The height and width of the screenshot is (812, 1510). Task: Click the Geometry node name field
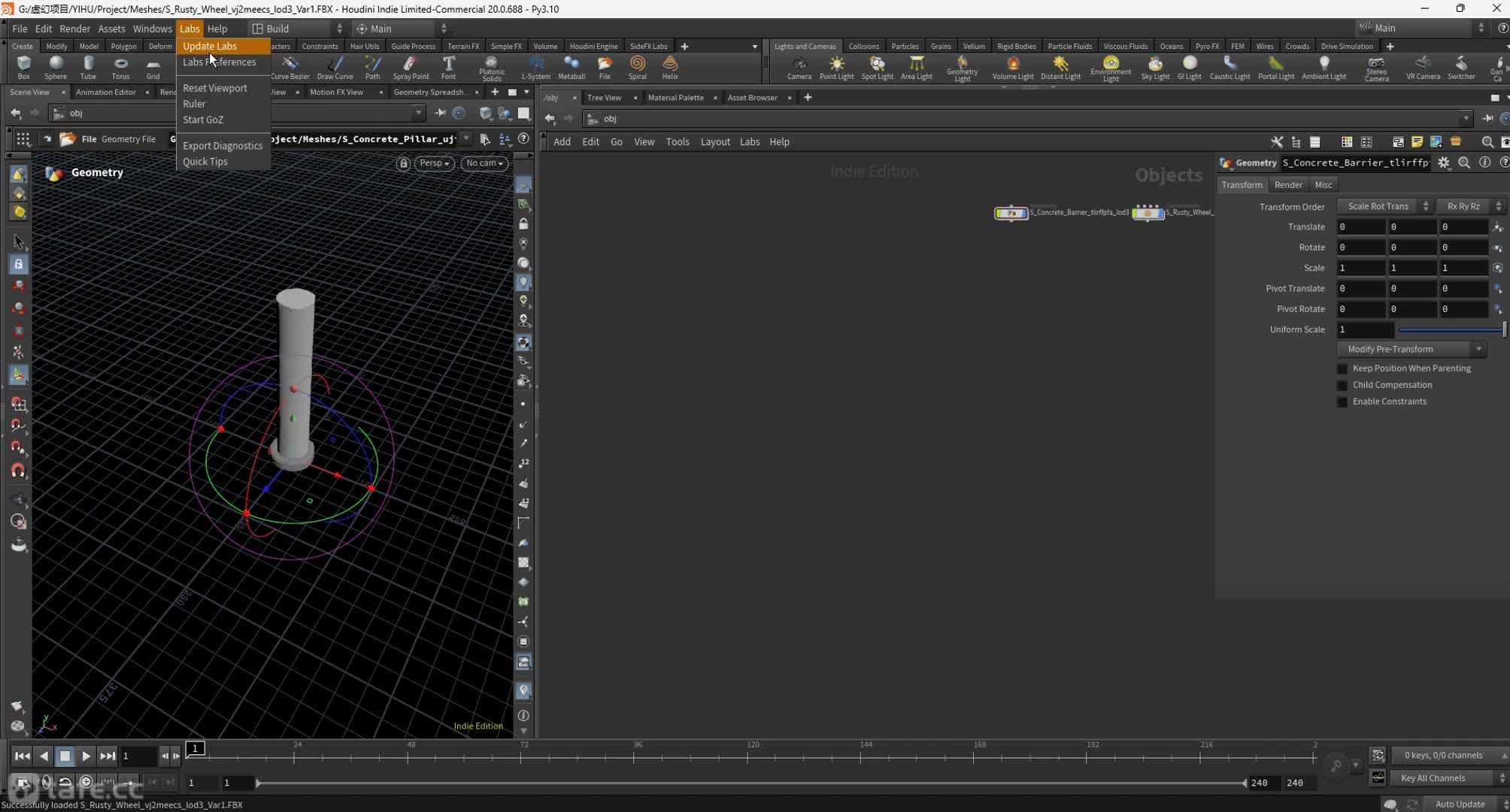pyautogui.click(x=1355, y=162)
